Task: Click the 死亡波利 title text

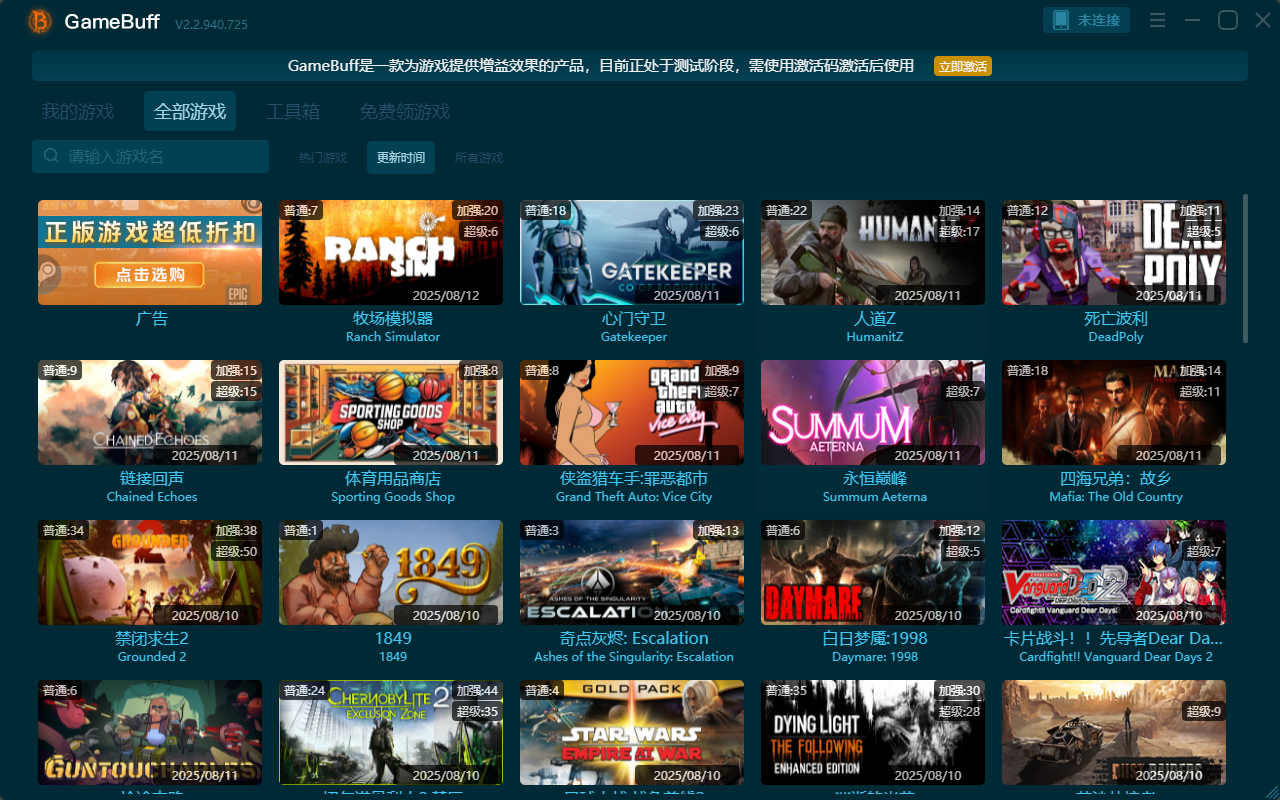Action: 1116,318
